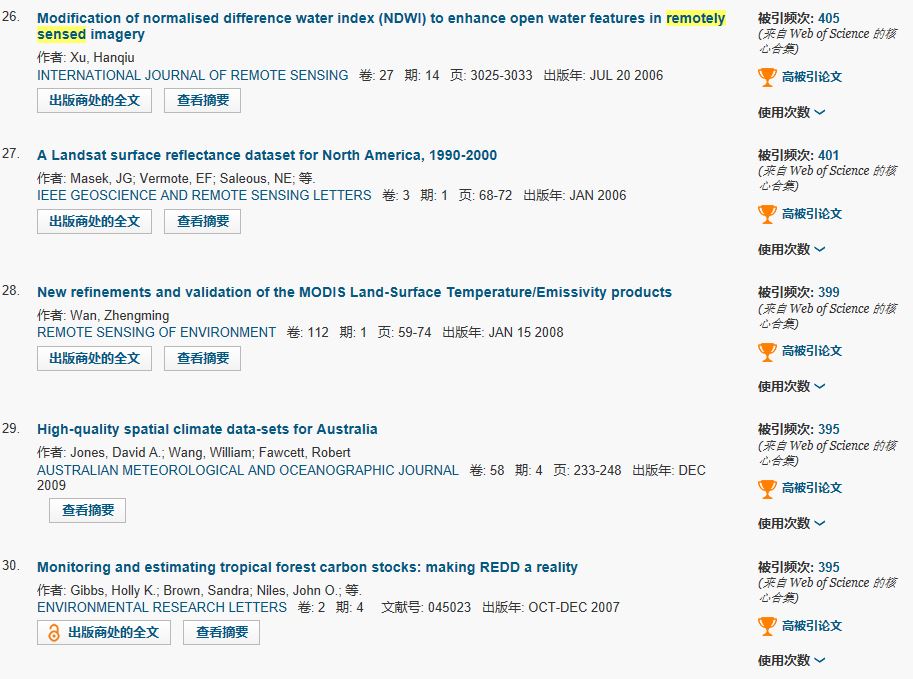This screenshot has width=913, height=679.
Task: Expand 使用次数 for the NDWI paper
Action: coord(791,112)
